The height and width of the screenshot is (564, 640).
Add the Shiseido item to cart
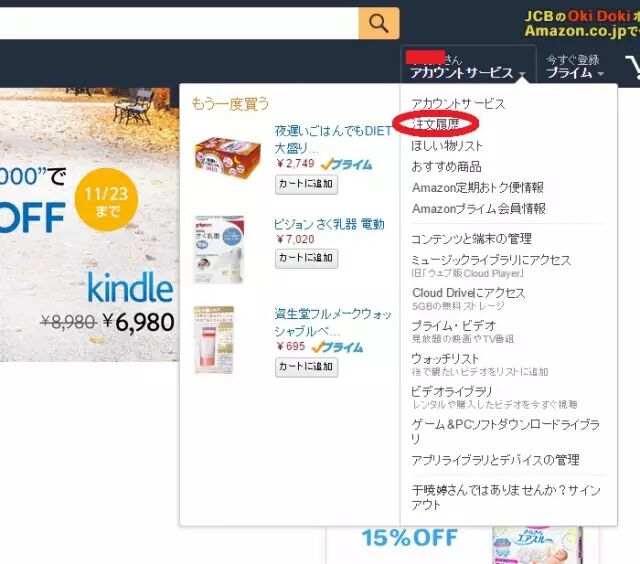point(306,366)
